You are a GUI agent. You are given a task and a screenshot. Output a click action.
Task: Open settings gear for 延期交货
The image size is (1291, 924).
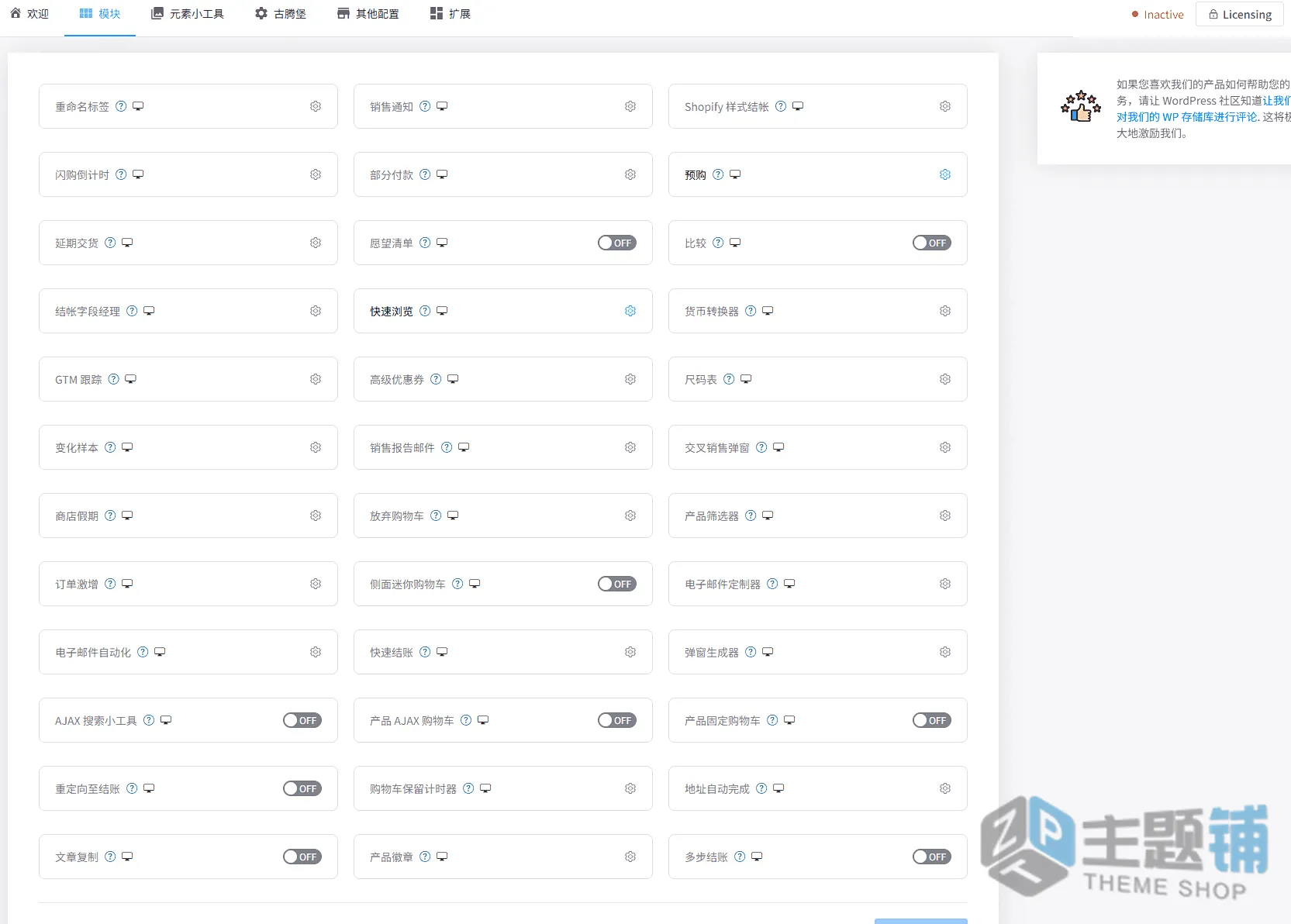coord(316,243)
